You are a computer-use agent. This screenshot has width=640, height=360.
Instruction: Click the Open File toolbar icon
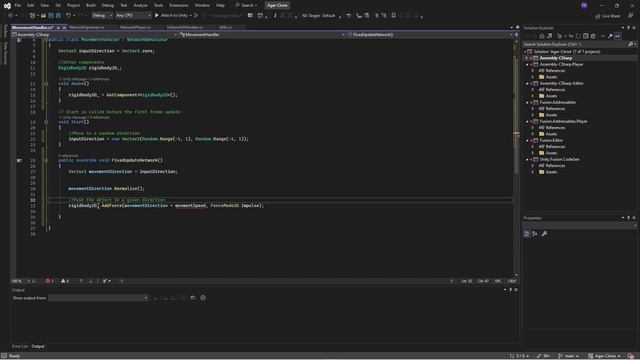pyautogui.click(x=43, y=16)
